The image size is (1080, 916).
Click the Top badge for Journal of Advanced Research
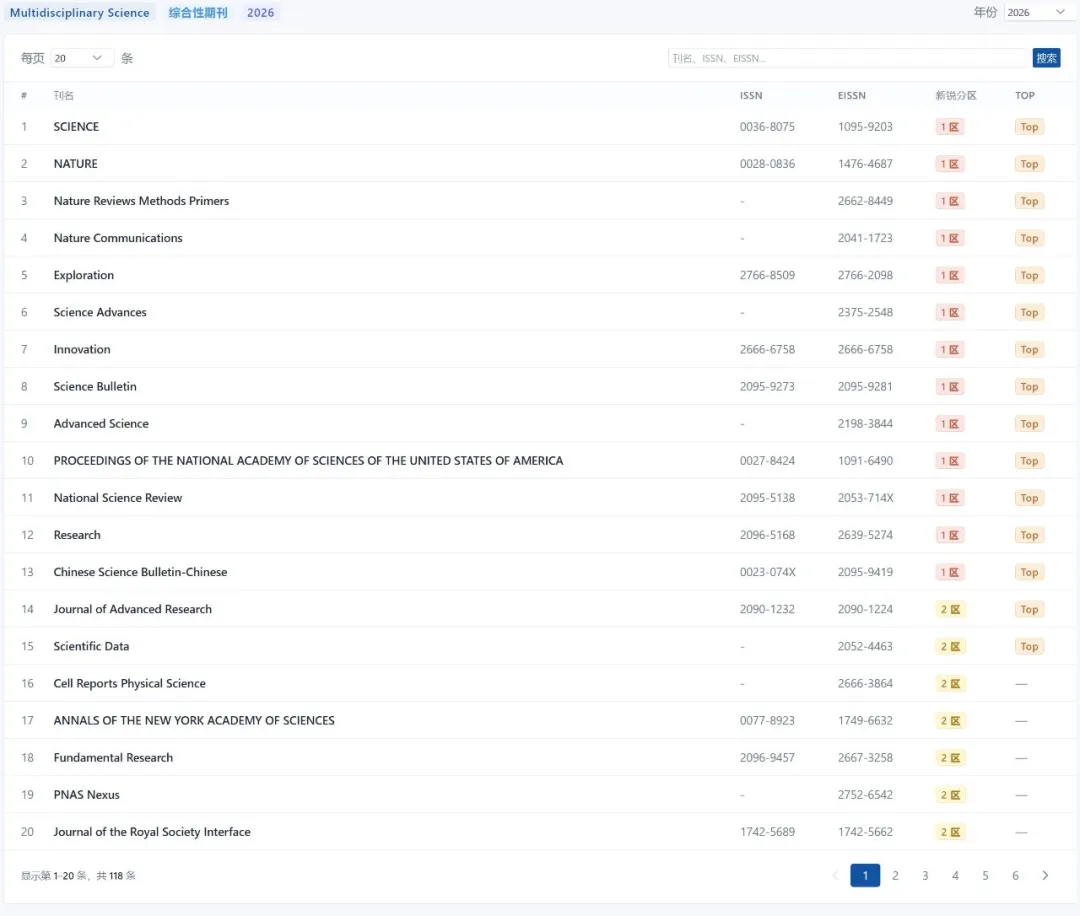(1029, 610)
